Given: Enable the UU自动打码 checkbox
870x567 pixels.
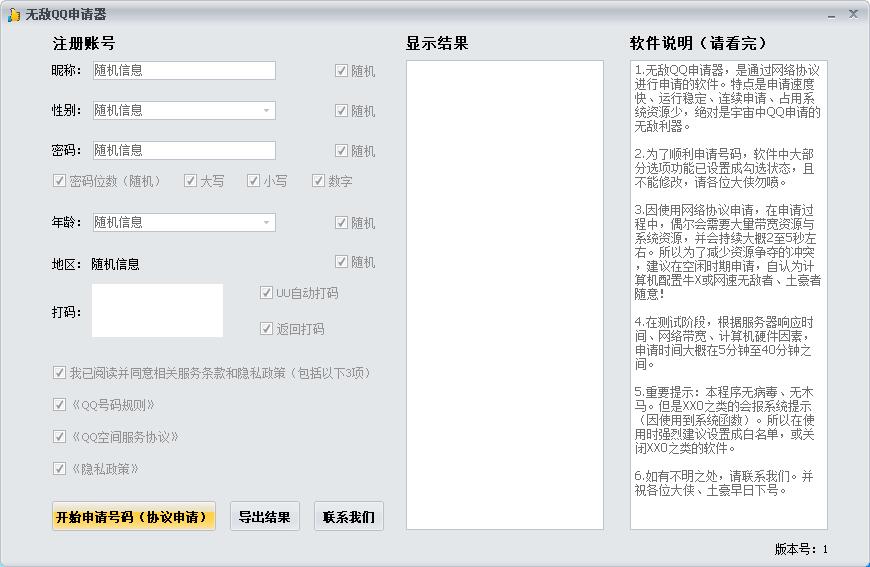Looking at the screenshot, I should 267,293.
